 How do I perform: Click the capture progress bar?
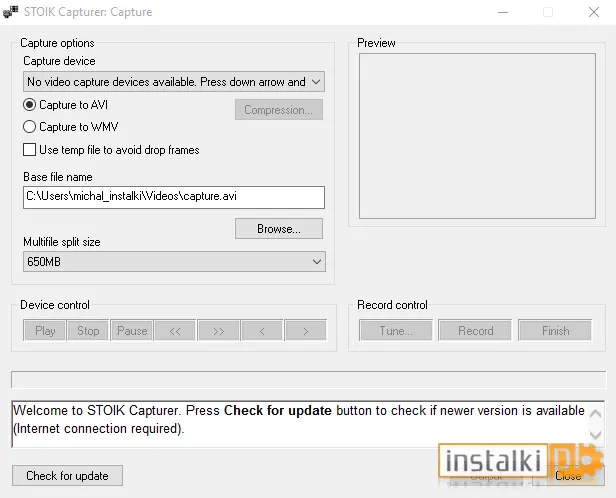309,379
